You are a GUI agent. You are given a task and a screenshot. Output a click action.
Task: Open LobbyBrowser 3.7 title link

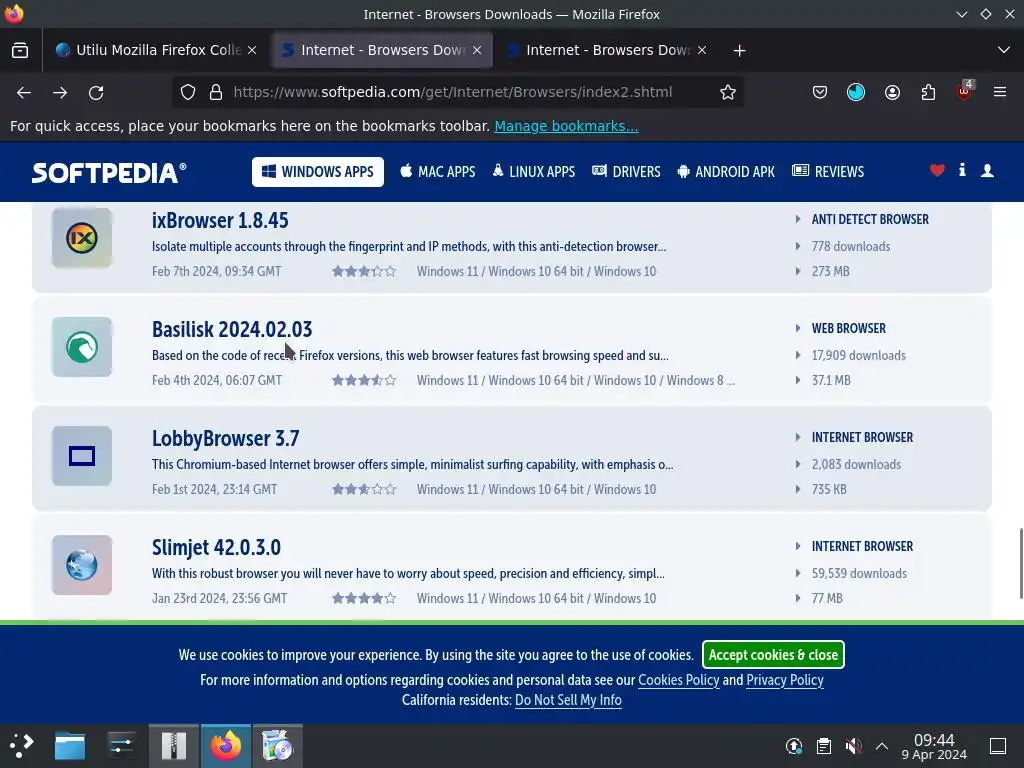225,439
